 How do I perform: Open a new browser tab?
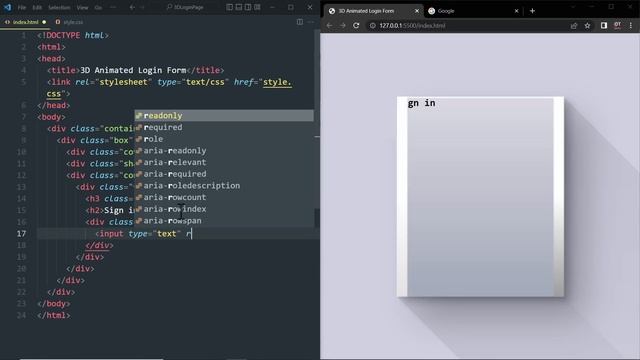click(x=532, y=11)
